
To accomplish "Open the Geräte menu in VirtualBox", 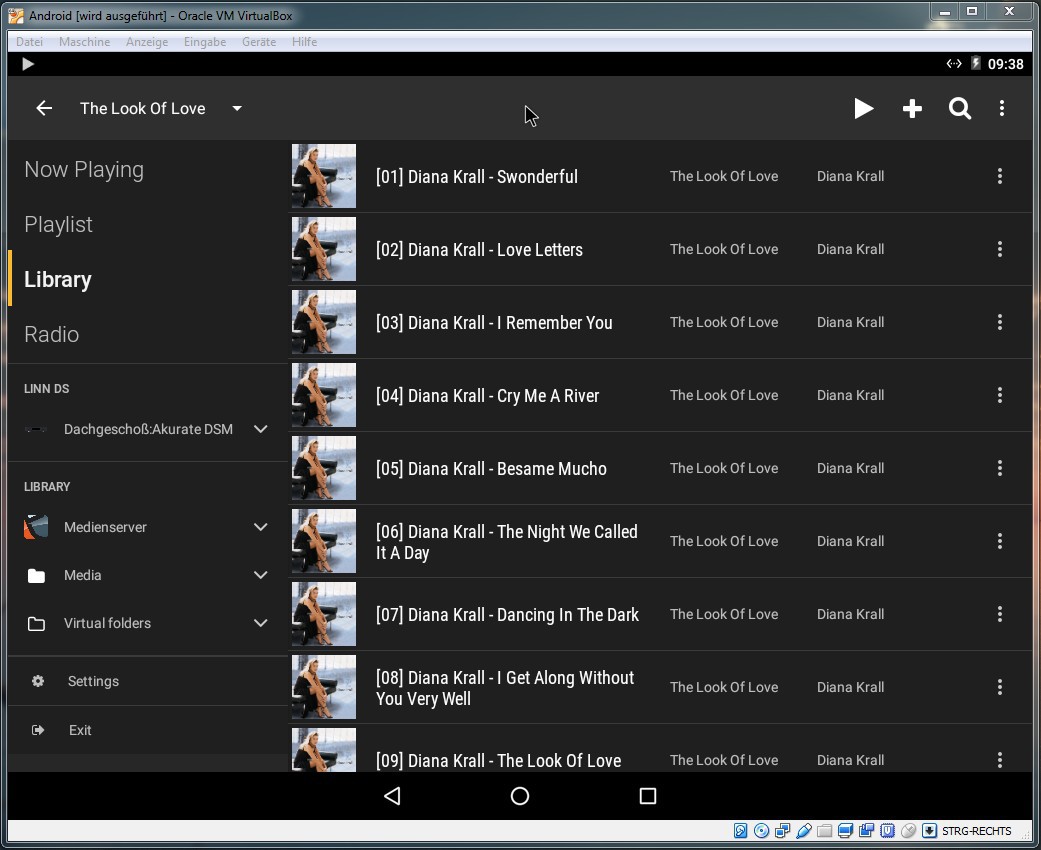I will pyautogui.click(x=259, y=42).
